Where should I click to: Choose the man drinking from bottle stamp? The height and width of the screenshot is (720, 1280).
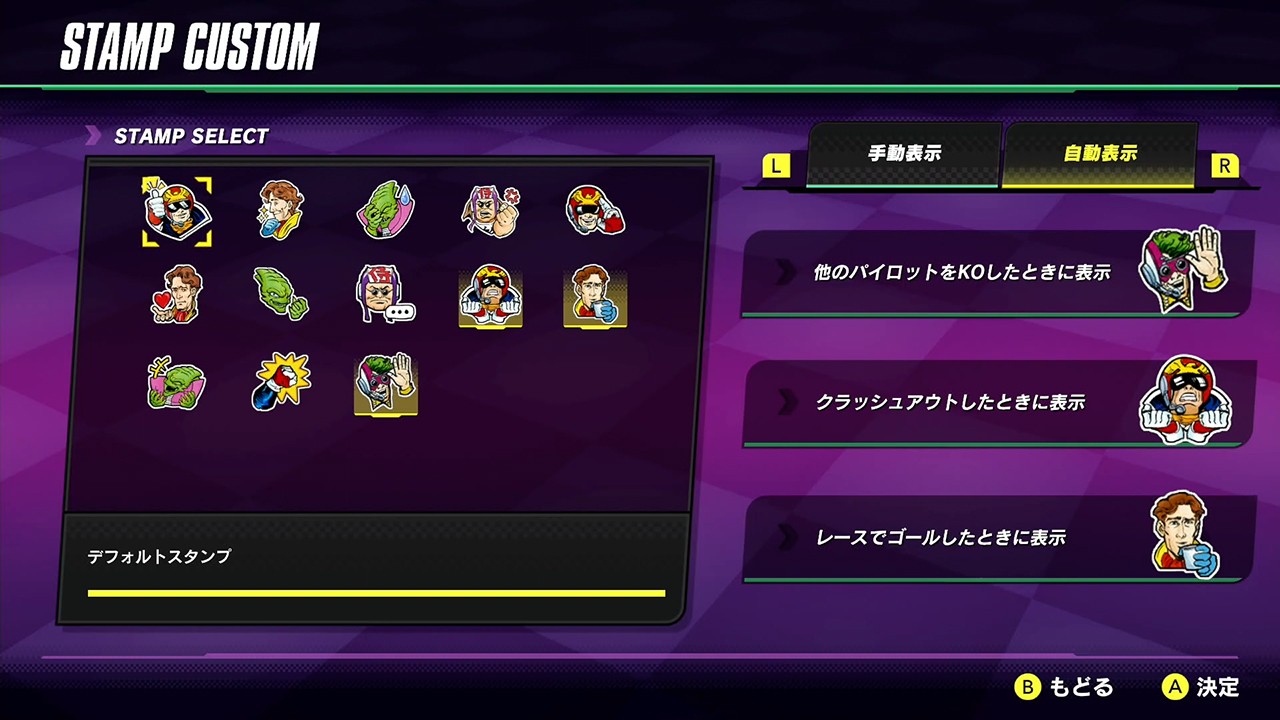pyautogui.click(x=282, y=210)
